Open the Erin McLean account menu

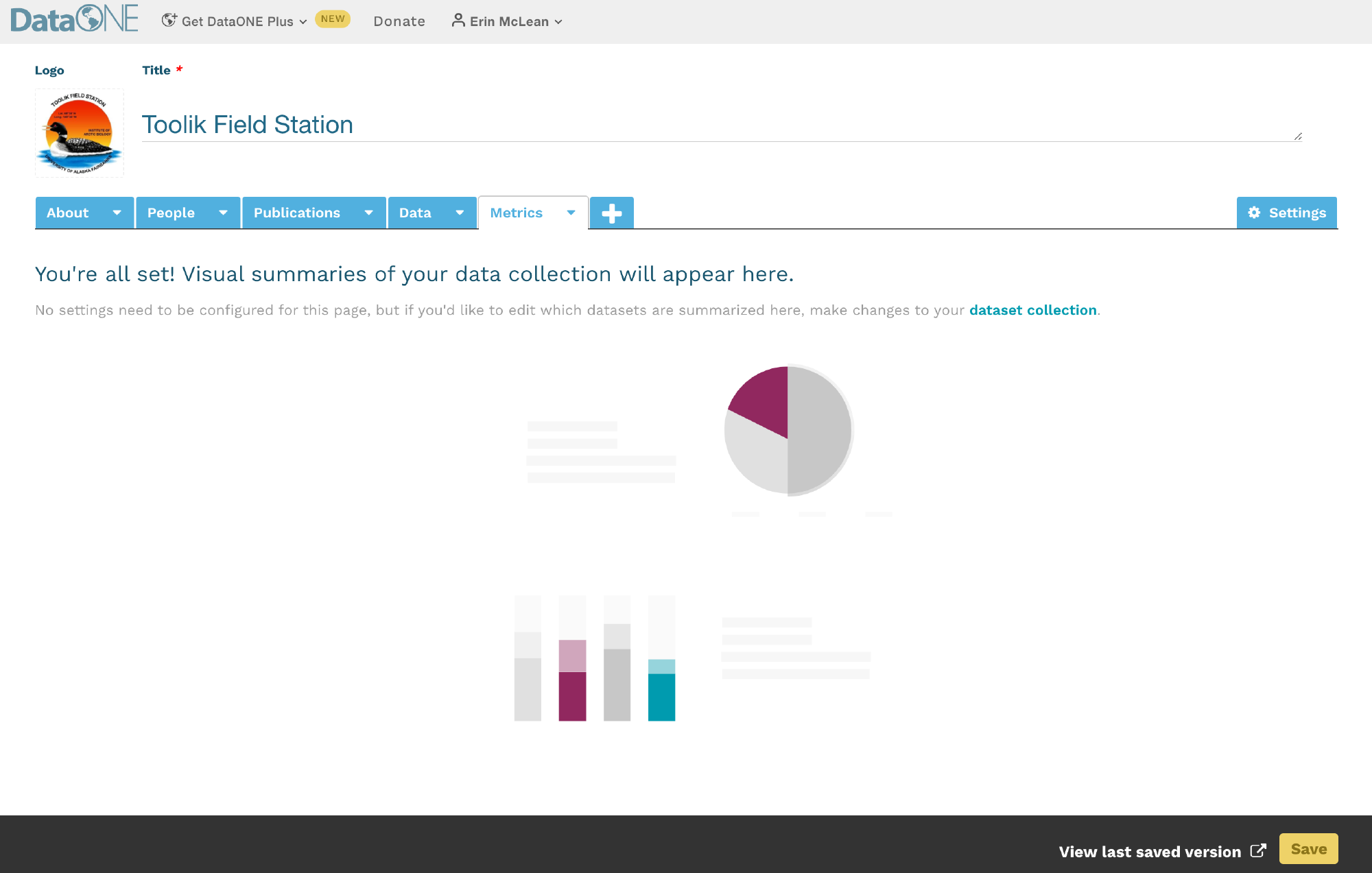(x=508, y=21)
